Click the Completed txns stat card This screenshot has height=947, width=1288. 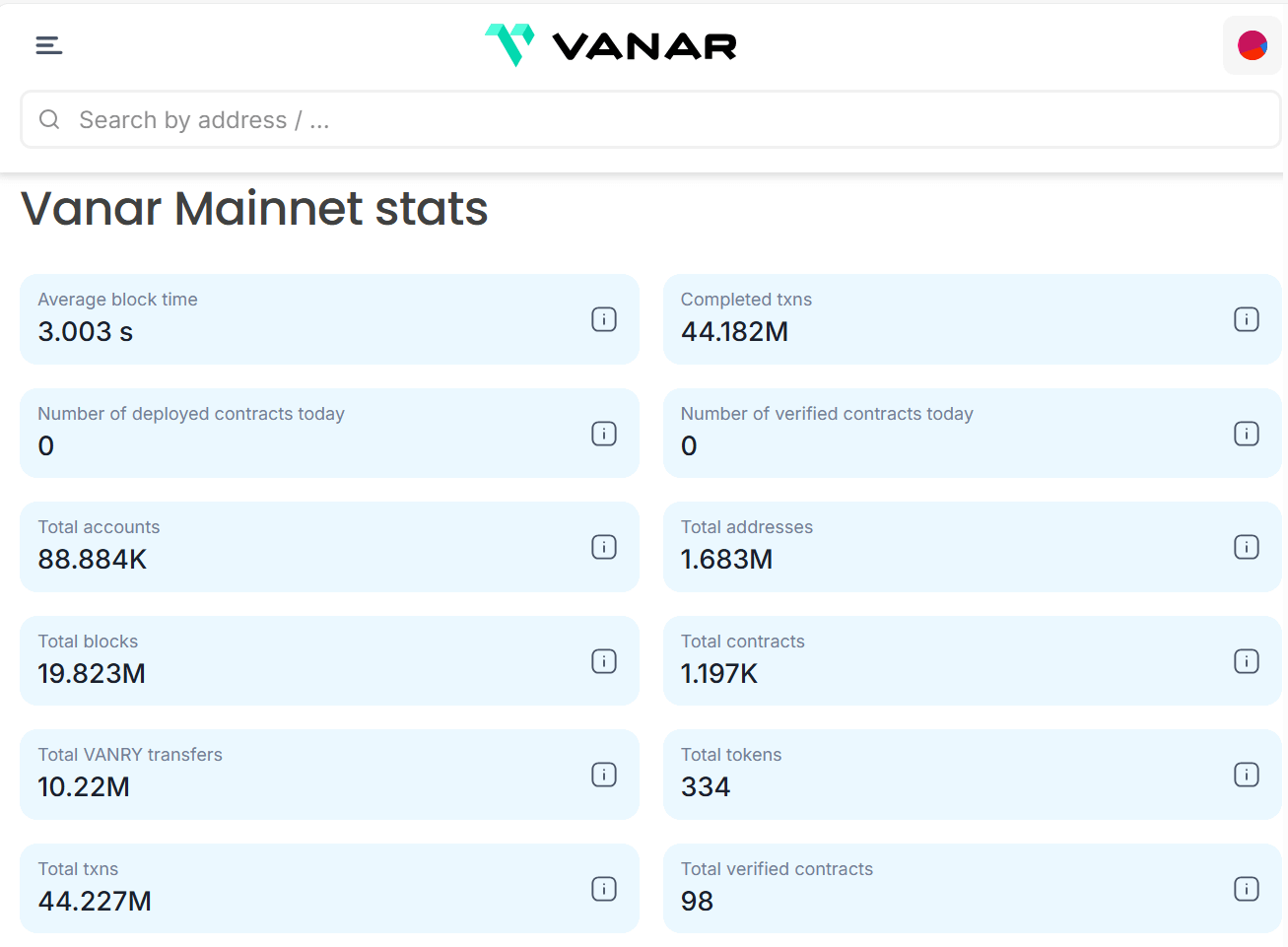click(x=936, y=319)
